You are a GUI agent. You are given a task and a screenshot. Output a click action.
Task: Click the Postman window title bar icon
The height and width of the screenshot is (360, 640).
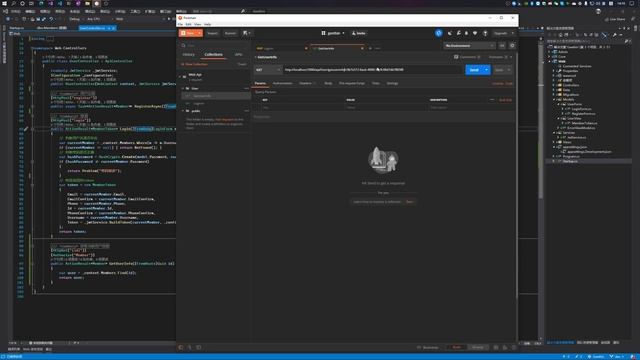tap(180, 18)
